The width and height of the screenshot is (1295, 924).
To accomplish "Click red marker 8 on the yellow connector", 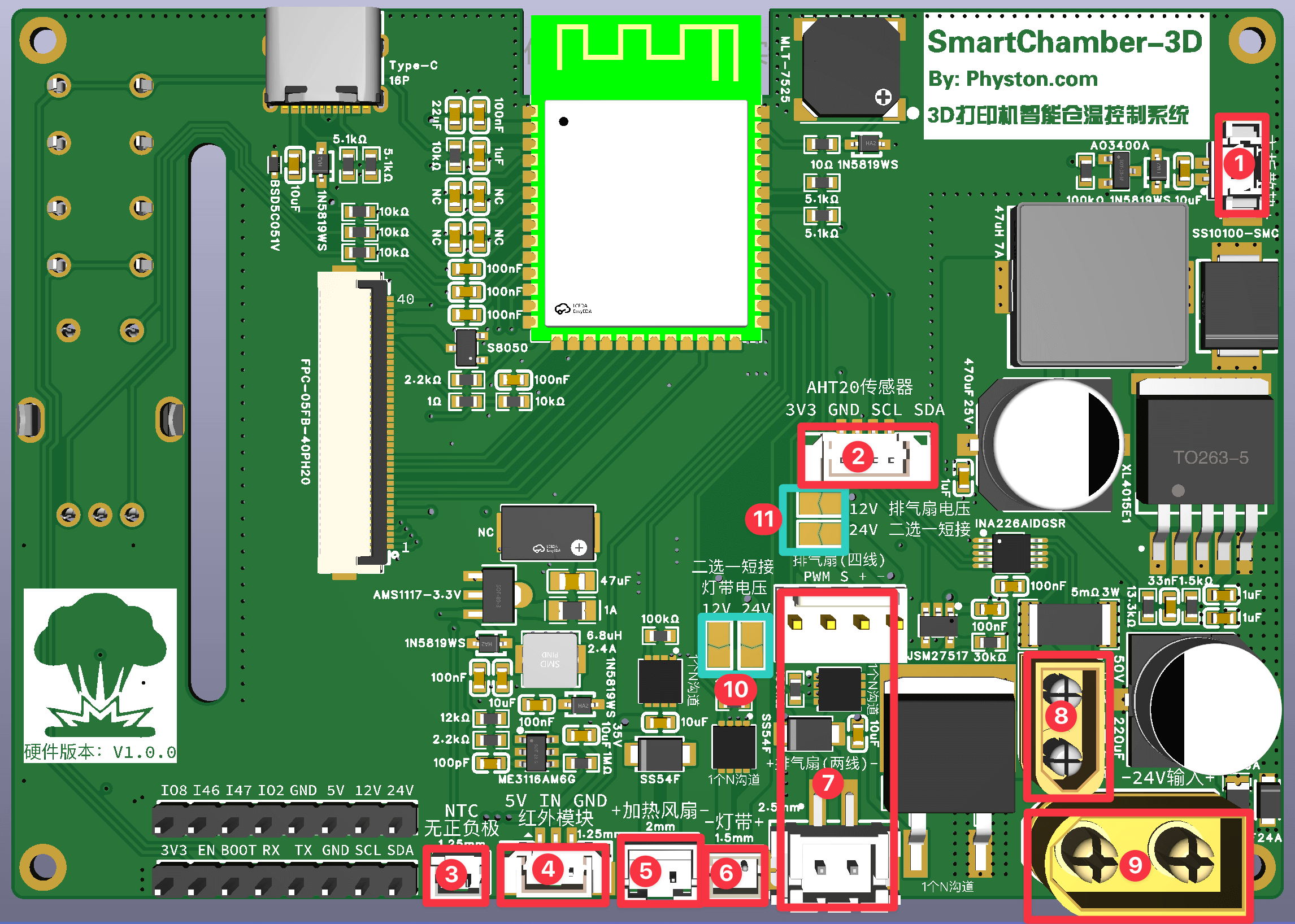I will [x=1061, y=715].
